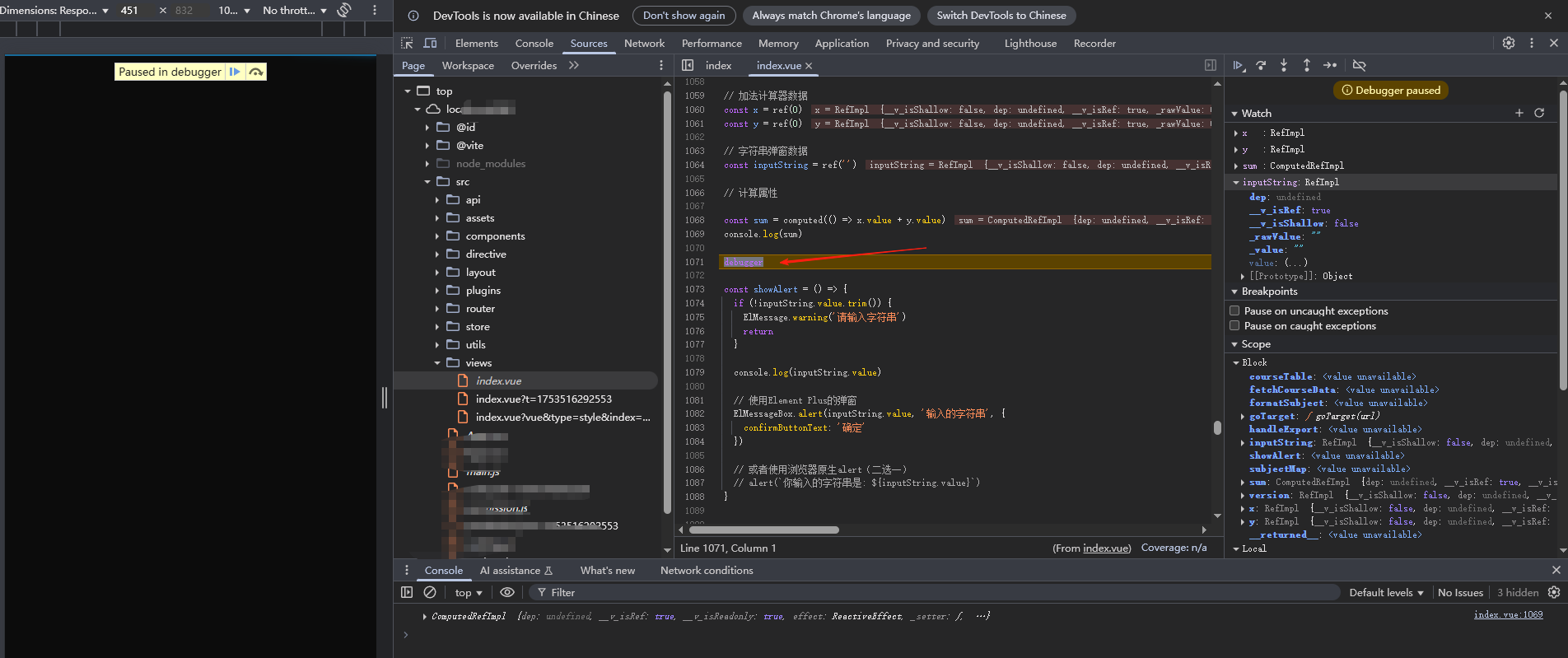Toggle the navigator sidebar icon

point(688,65)
